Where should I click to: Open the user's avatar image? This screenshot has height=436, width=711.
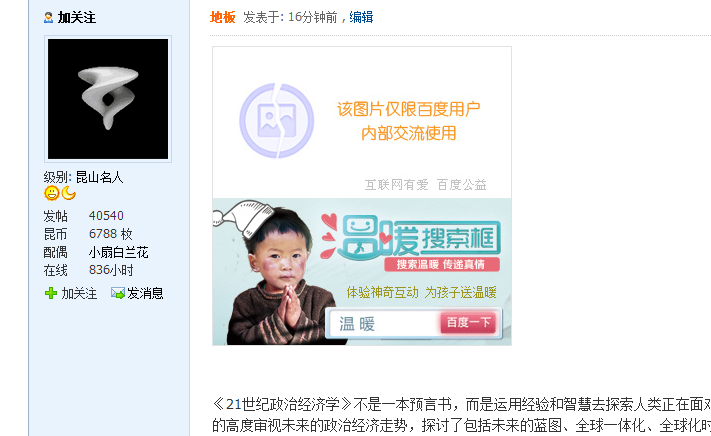coord(108,99)
